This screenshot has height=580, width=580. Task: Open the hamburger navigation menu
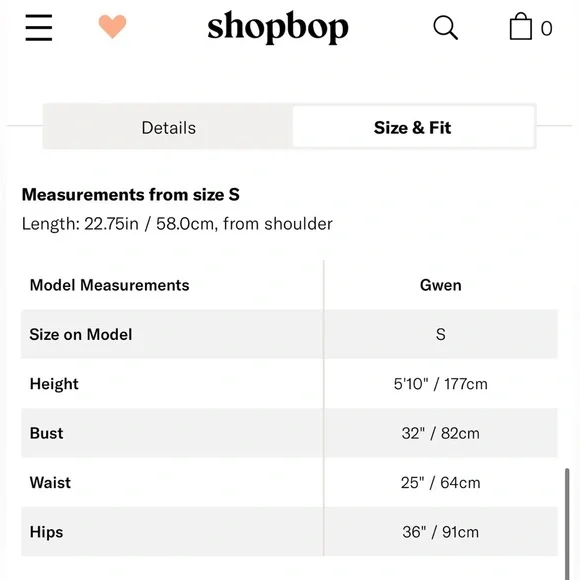pos(39,28)
